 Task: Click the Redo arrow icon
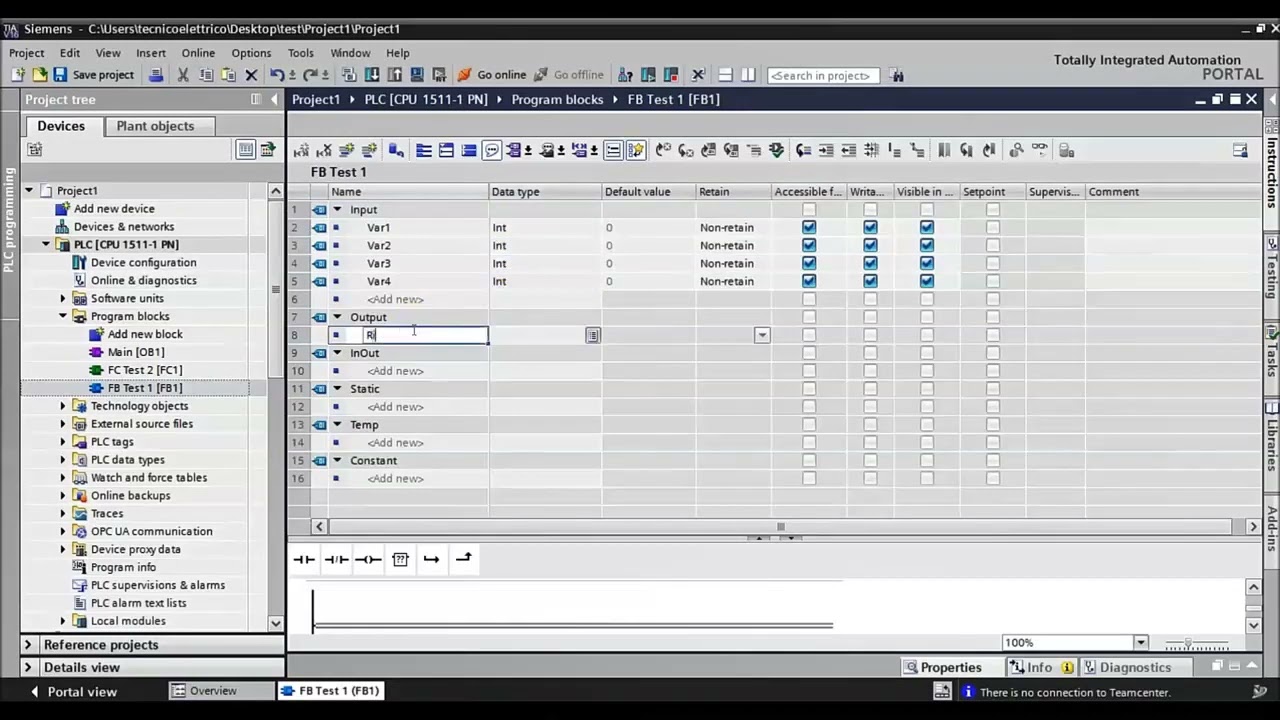(310, 75)
